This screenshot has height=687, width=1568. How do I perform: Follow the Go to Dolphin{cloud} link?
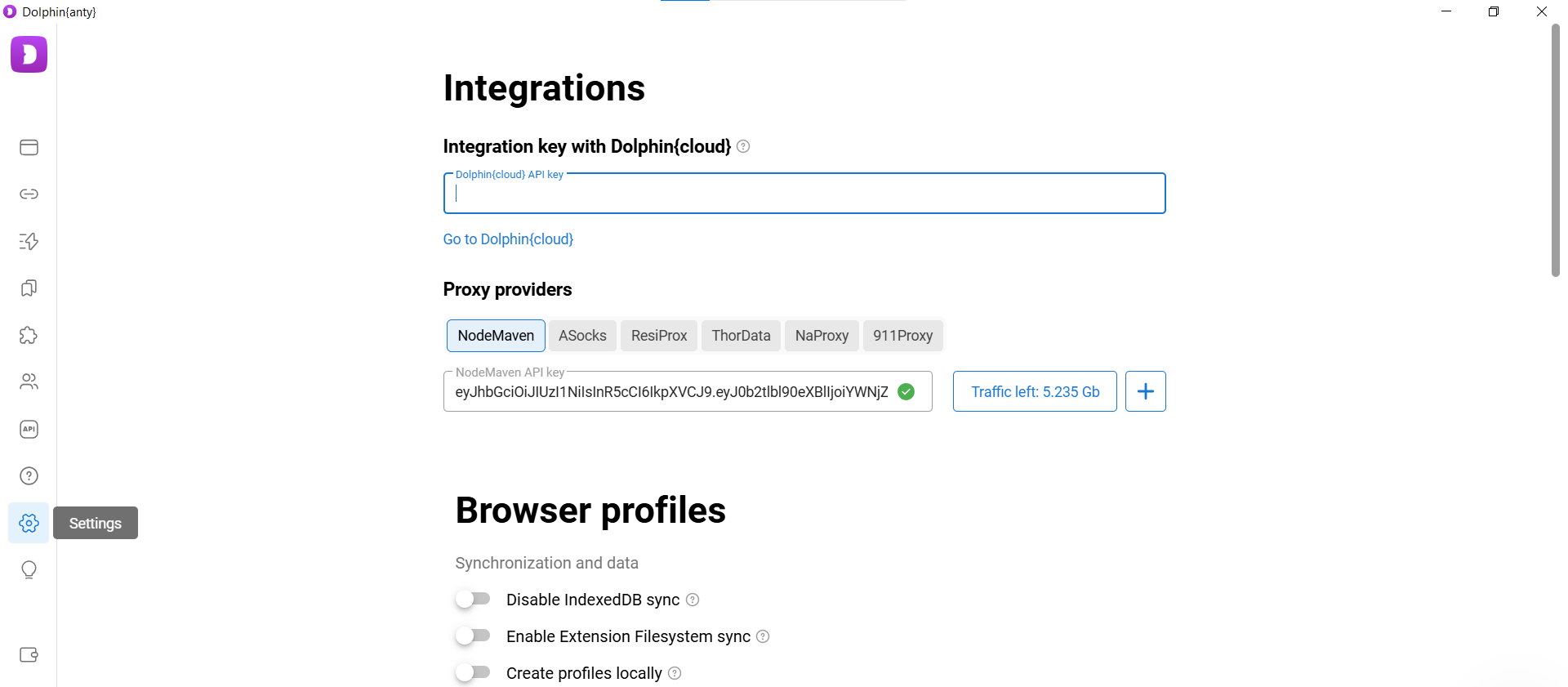(x=508, y=239)
